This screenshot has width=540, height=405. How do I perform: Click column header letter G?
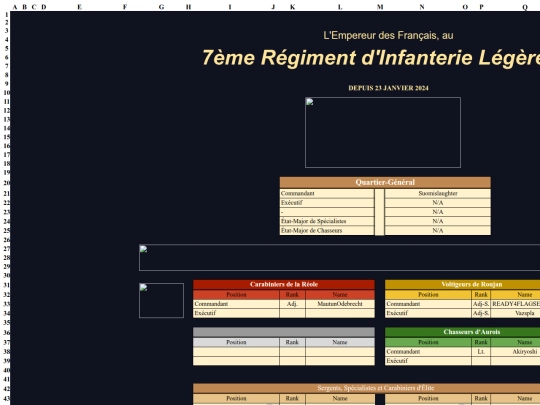(161, 7)
